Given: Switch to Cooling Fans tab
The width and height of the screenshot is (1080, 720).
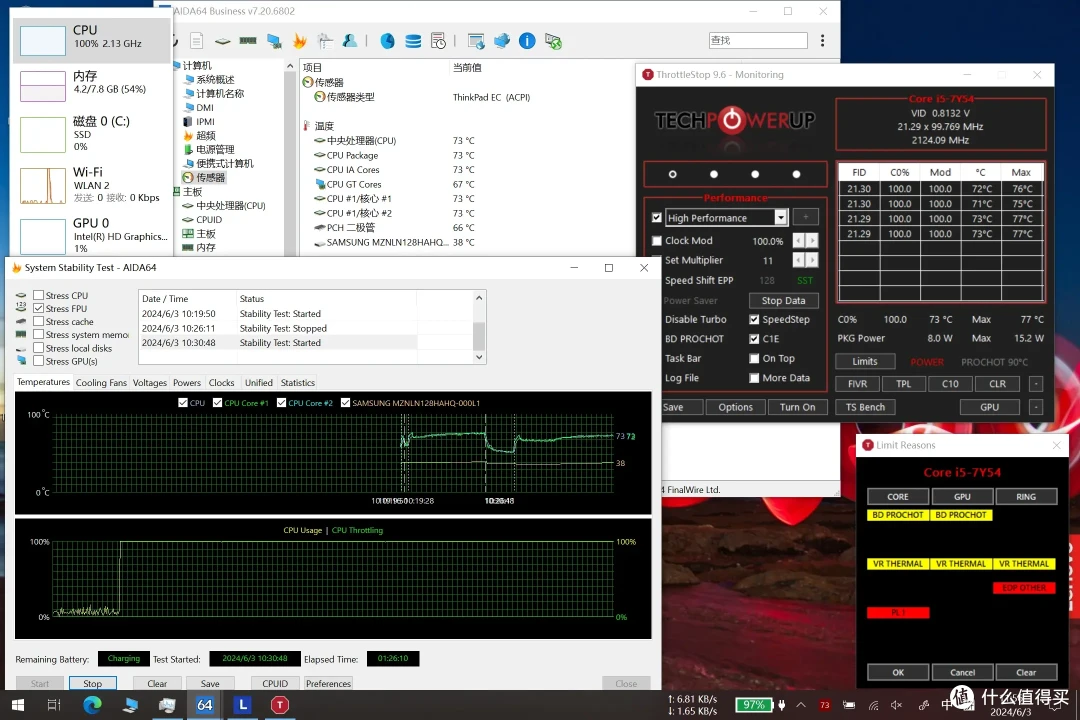Looking at the screenshot, I should [x=101, y=382].
